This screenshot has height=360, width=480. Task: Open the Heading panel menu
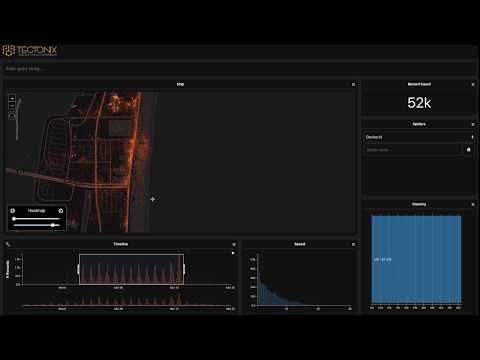coord(473,204)
